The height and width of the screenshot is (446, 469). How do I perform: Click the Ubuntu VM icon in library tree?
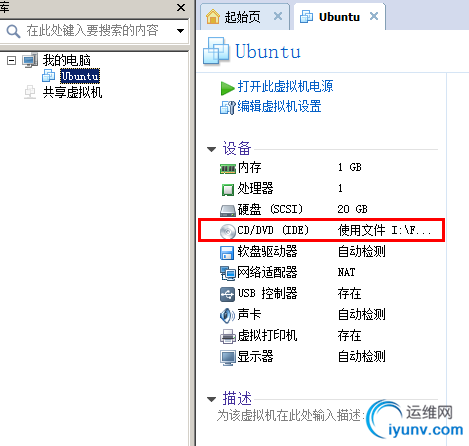coord(49,76)
